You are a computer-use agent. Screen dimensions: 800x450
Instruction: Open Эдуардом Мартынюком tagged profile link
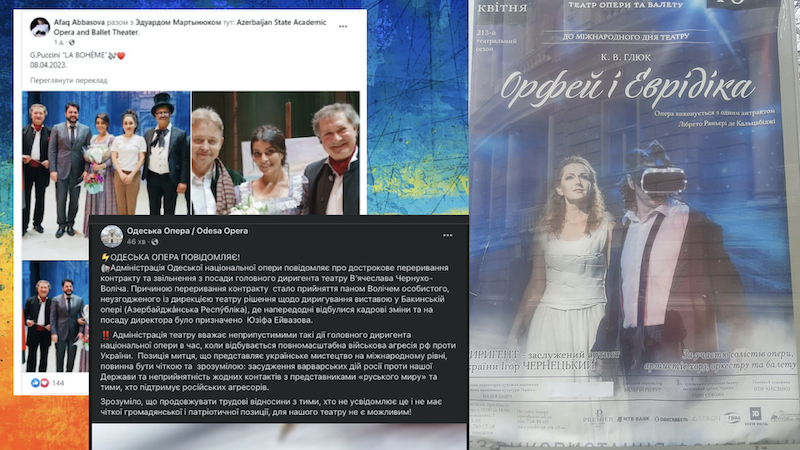(178, 22)
